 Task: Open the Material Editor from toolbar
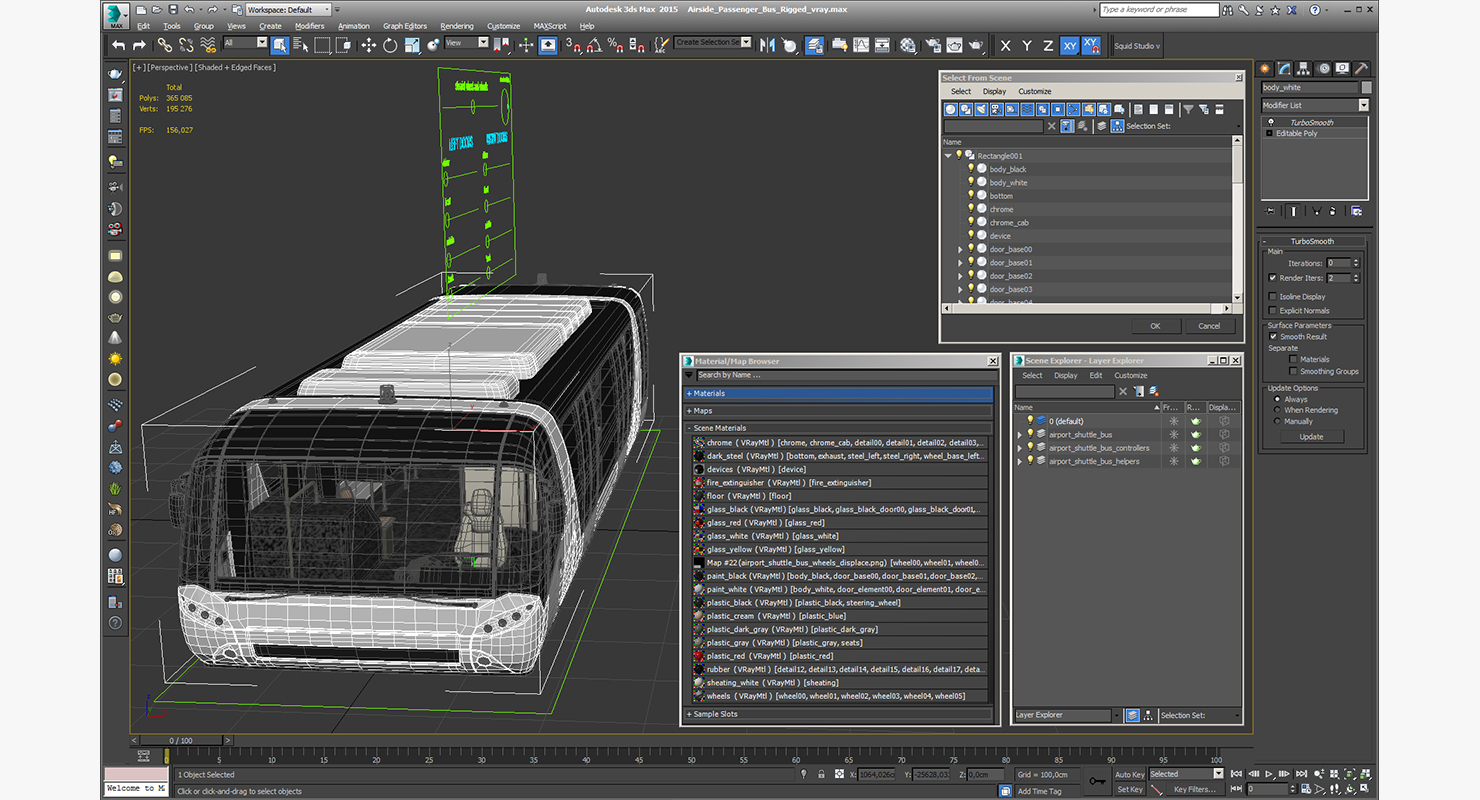pyautogui.click(x=908, y=45)
